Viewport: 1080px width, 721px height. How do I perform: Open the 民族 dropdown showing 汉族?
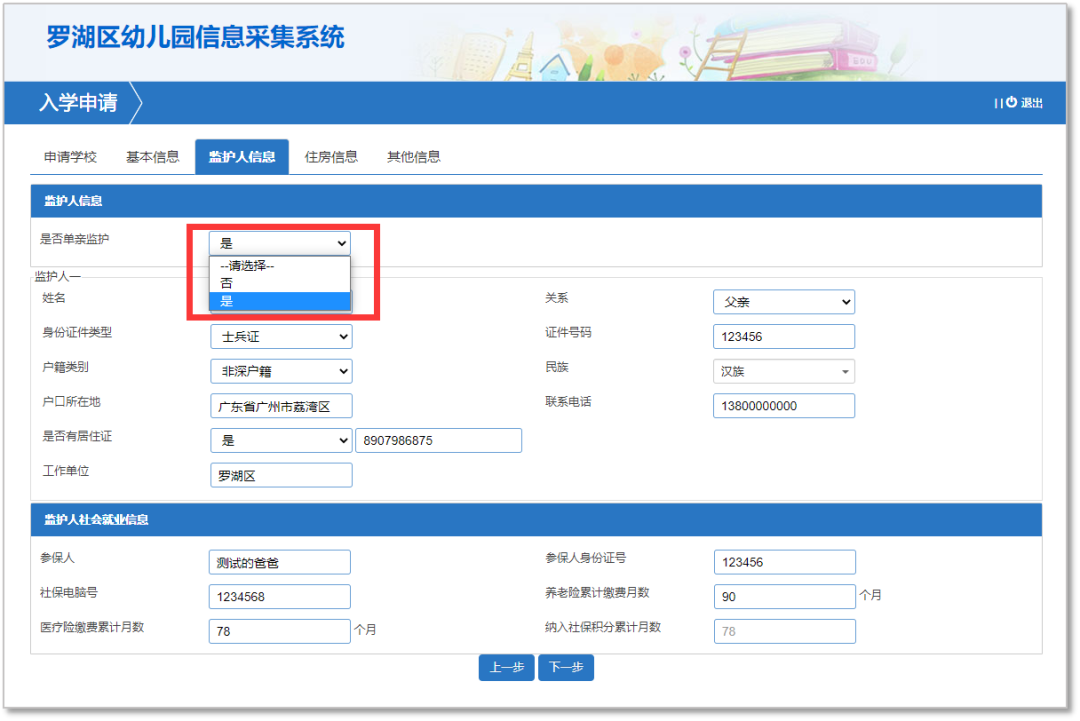pos(783,371)
